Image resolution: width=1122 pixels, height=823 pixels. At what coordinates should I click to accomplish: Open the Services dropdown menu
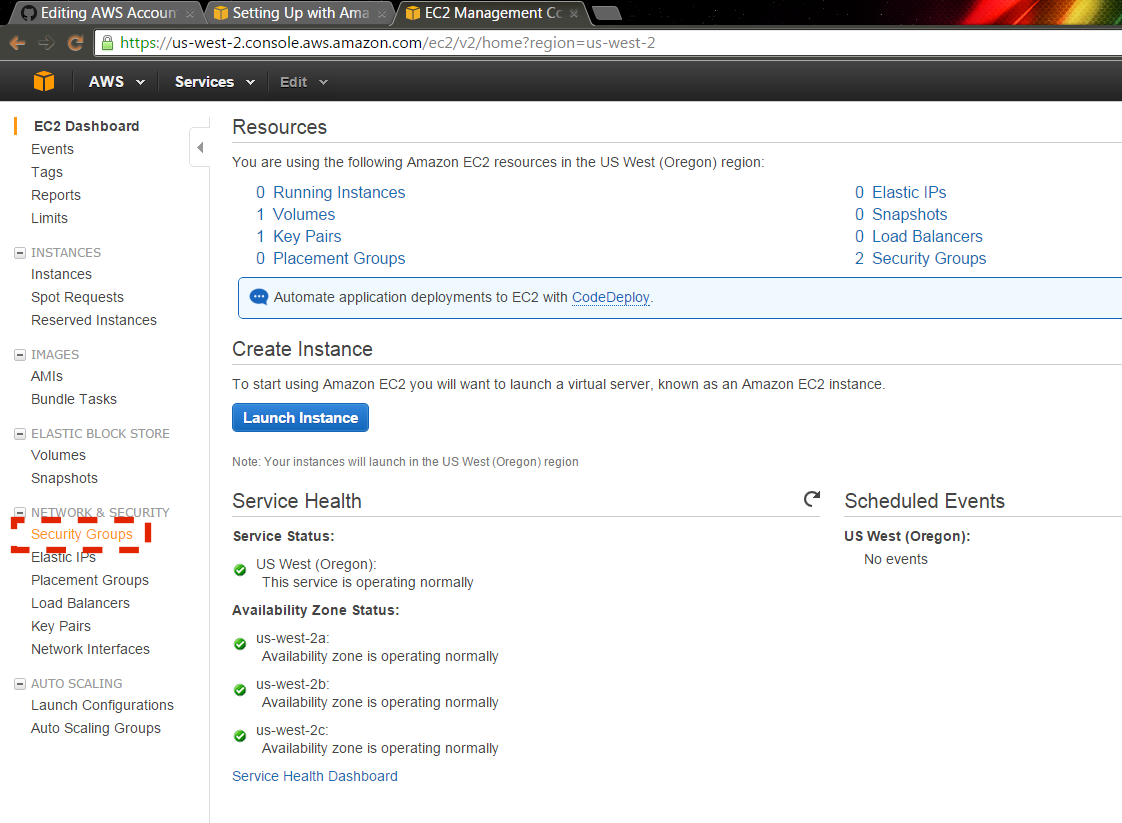[215, 82]
